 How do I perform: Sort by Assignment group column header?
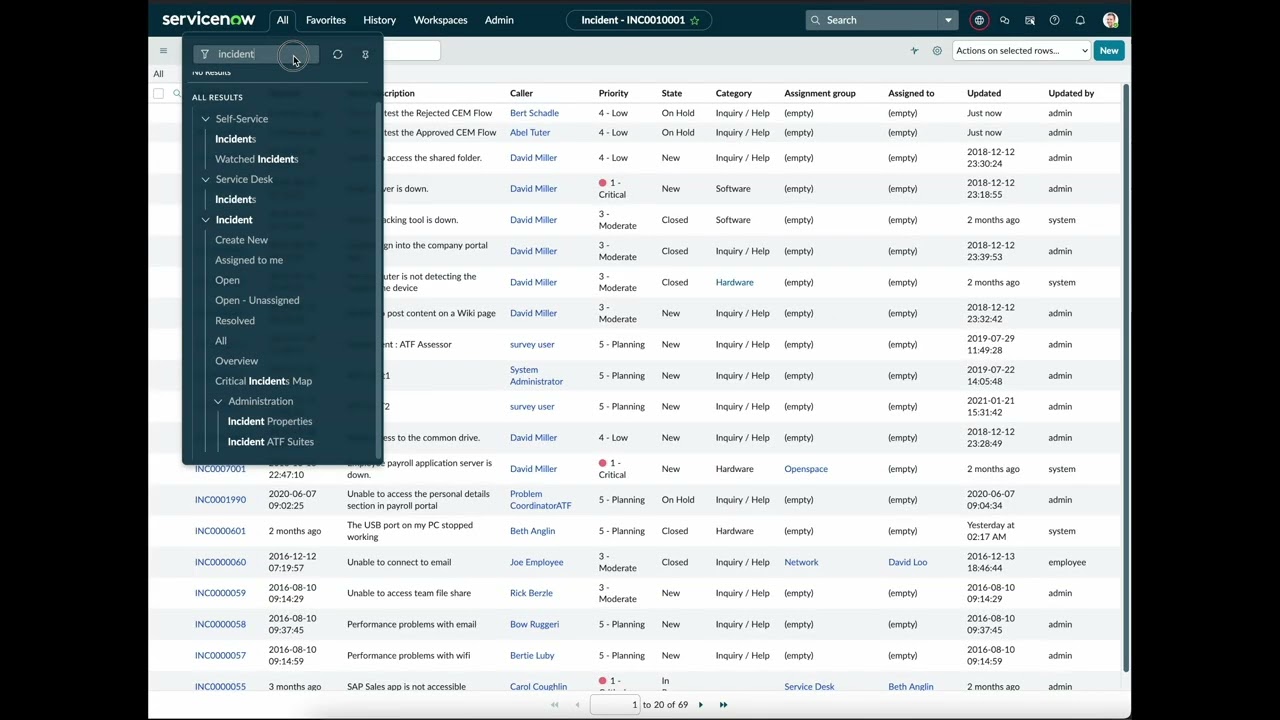pyautogui.click(x=820, y=93)
